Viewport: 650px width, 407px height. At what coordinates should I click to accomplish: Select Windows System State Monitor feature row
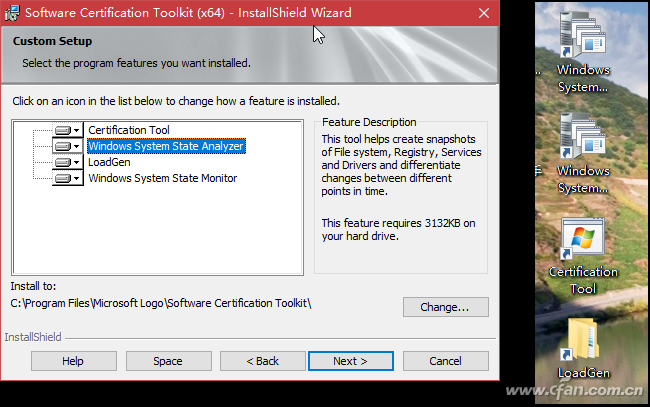pos(162,178)
